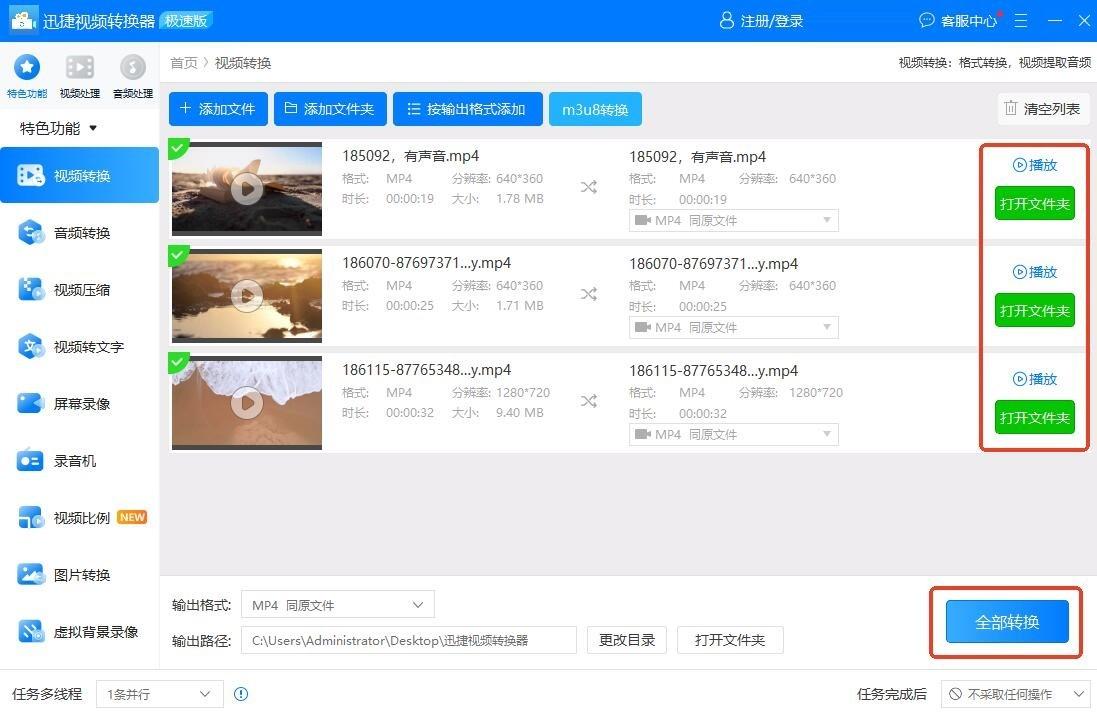Click the 视频处理 icon in top-left tabs
The height and width of the screenshot is (716, 1097).
[x=79, y=68]
